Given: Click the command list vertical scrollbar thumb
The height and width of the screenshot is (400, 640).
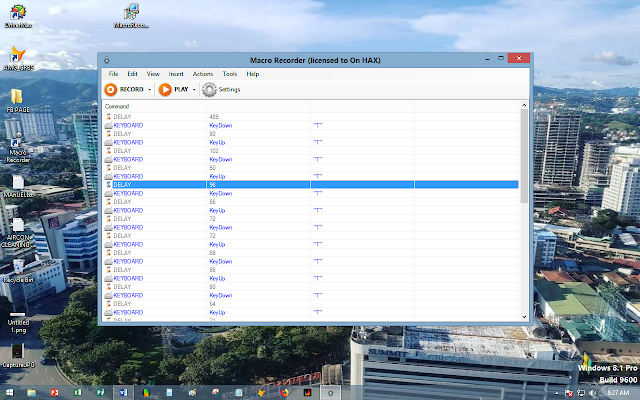Looking at the screenshot, I should point(524,156).
